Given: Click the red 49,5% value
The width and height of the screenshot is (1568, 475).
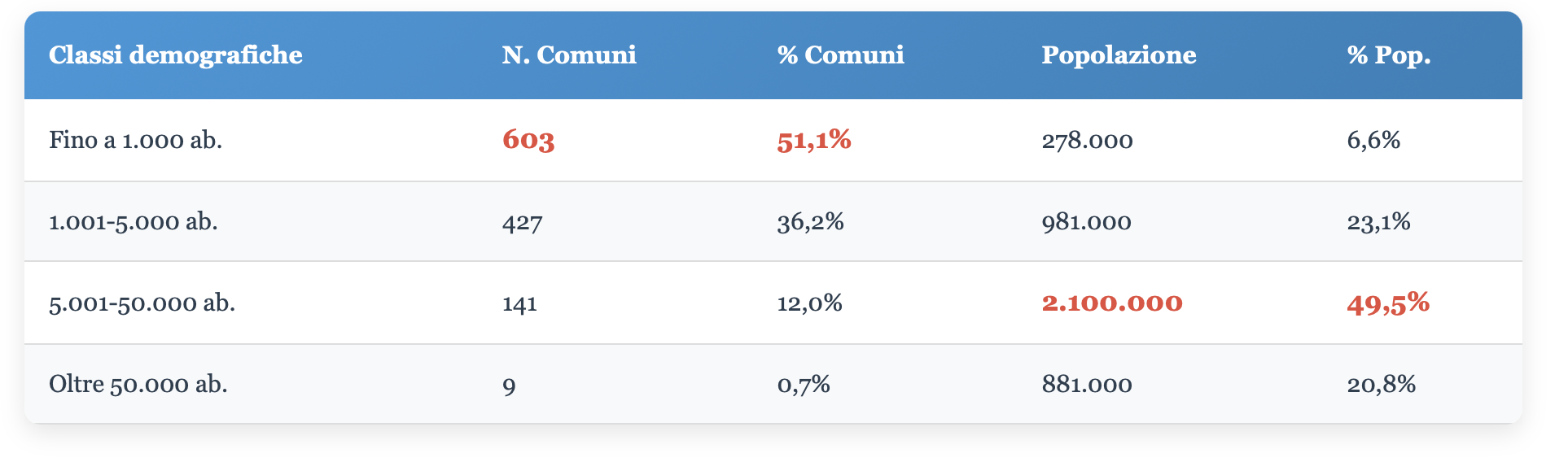Looking at the screenshot, I should pyautogui.click(x=1387, y=303).
